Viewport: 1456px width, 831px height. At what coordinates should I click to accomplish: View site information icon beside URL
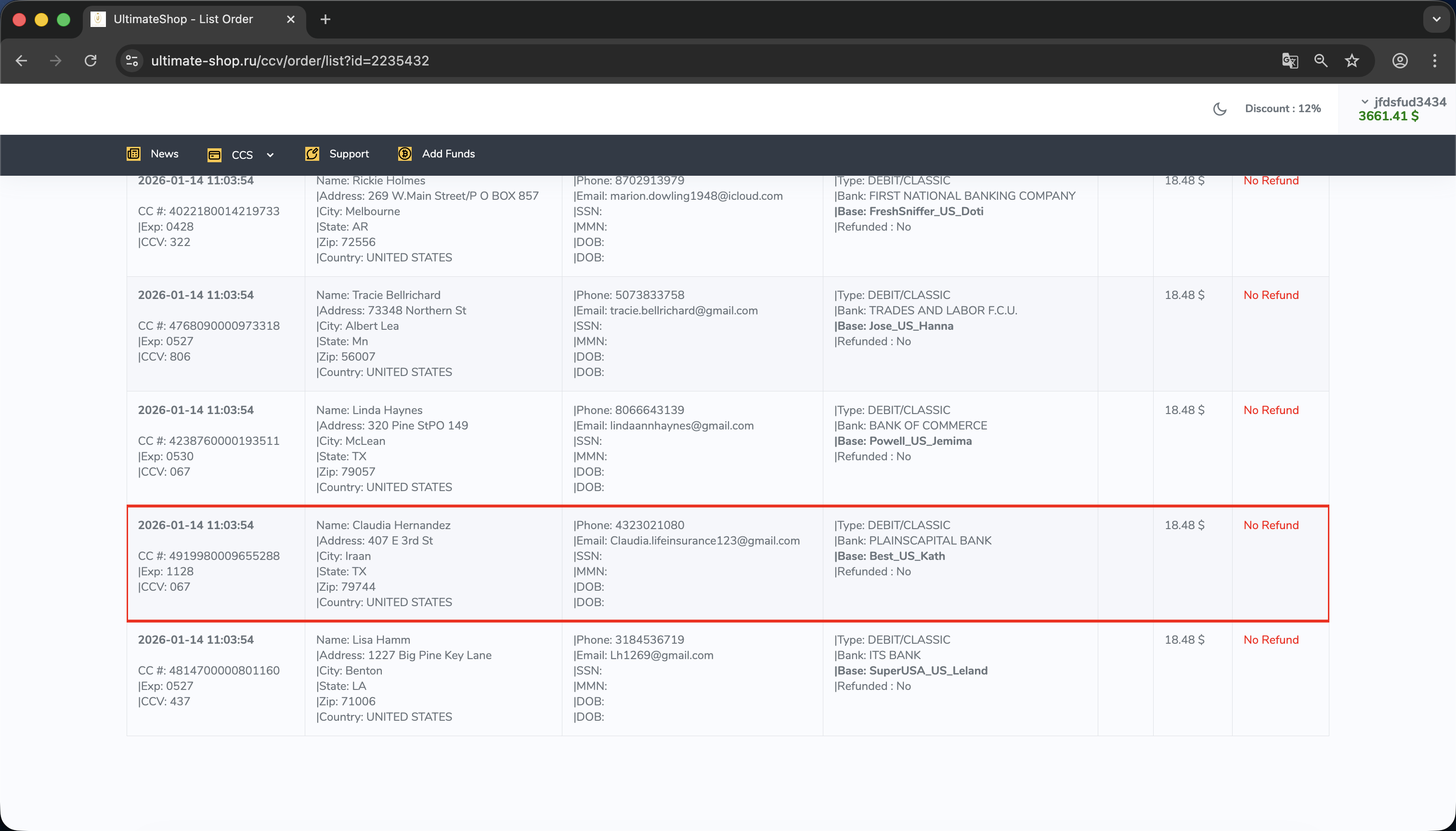(132, 61)
